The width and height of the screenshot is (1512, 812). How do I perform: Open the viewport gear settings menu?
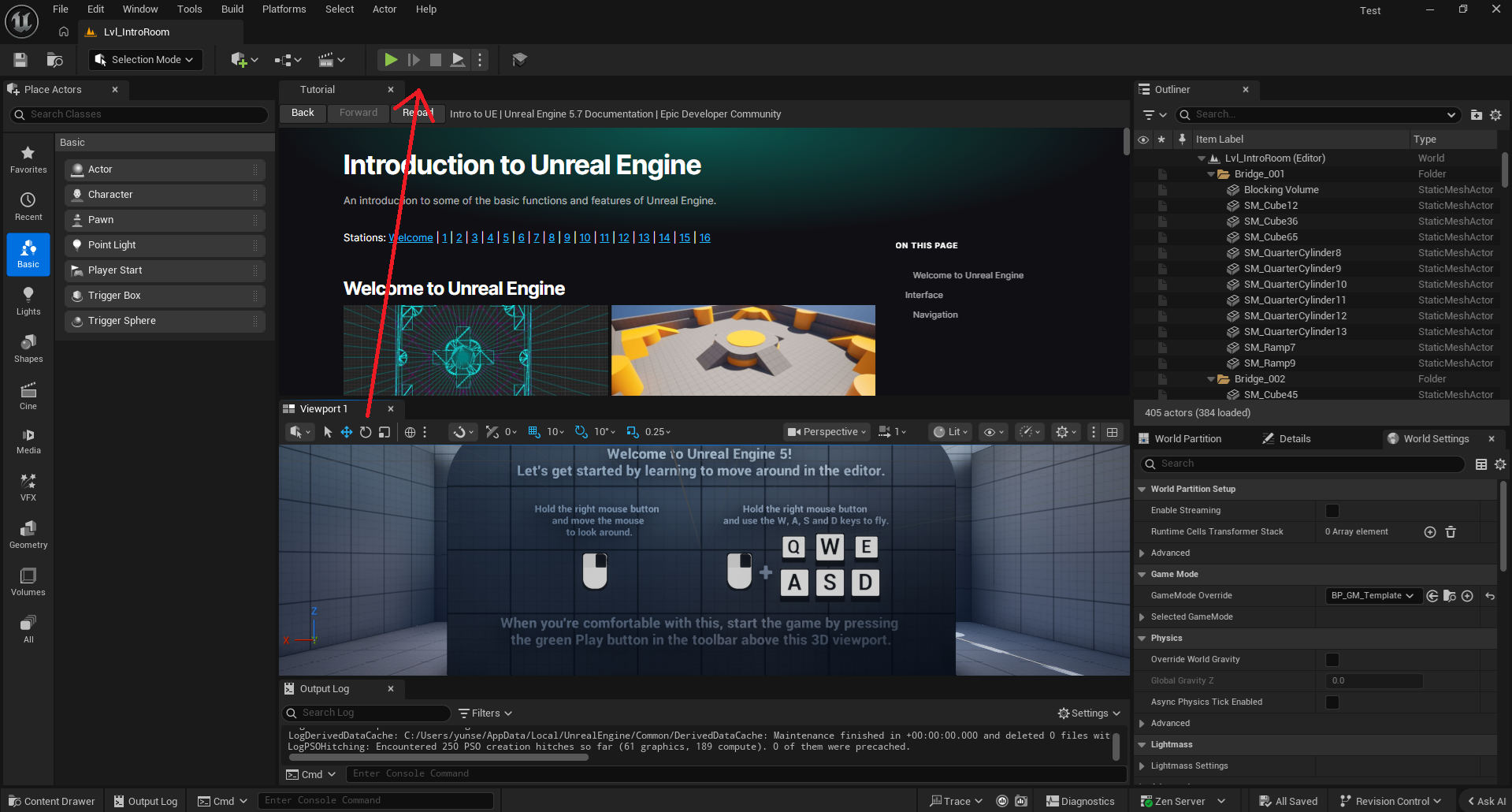coord(1065,432)
